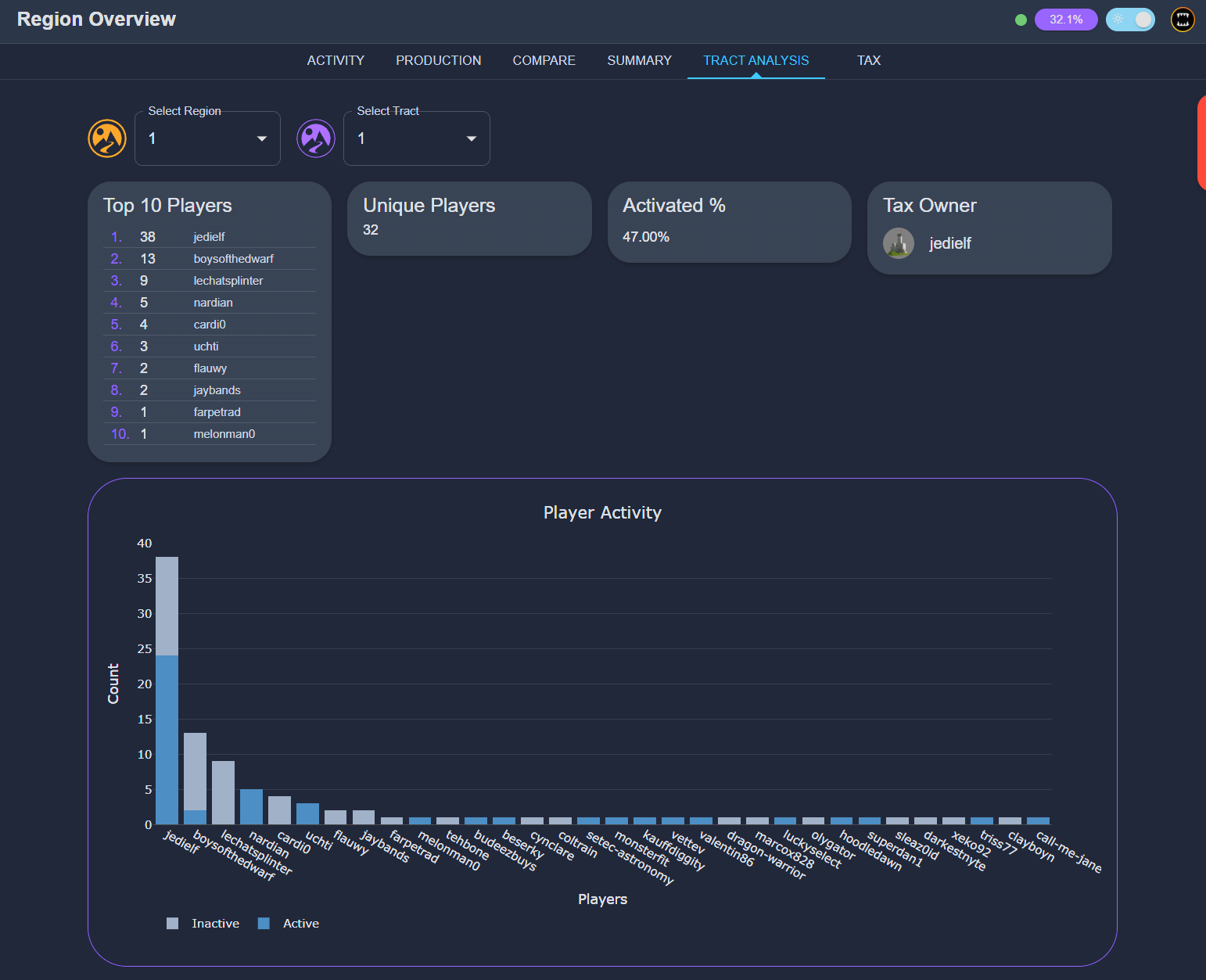Viewport: 1206px width, 980px height.
Task: Toggle Inactive series in chart legend
Action: pyautogui.click(x=204, y=924)
